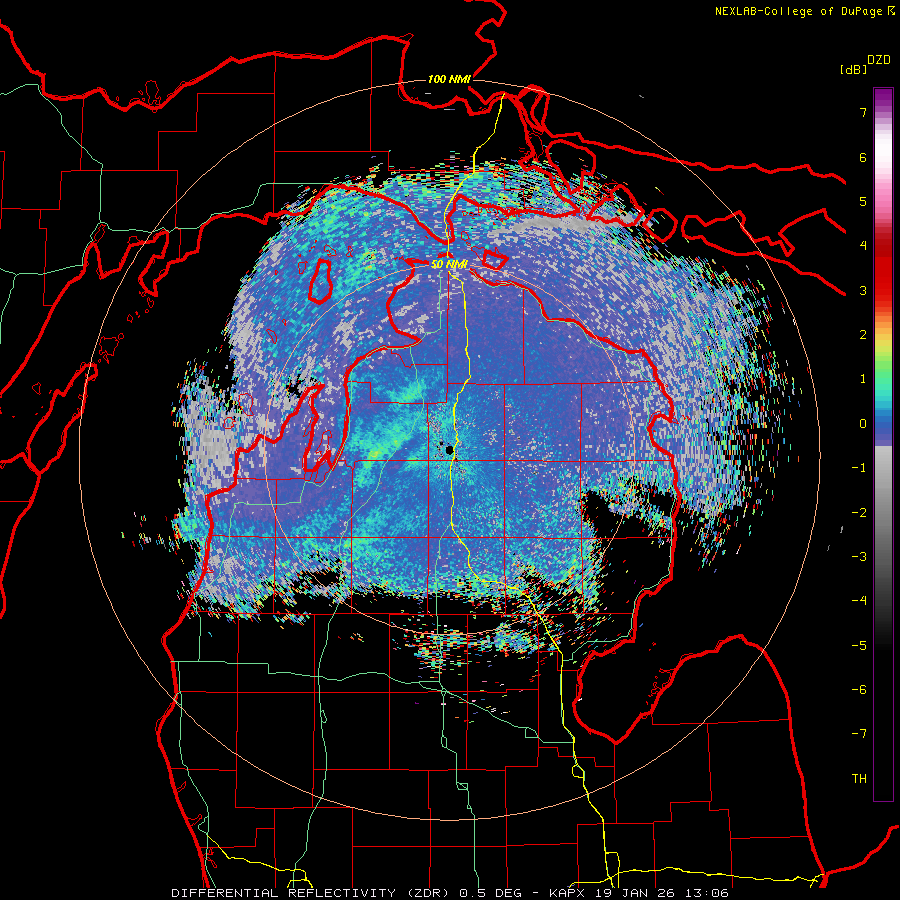Click the 2 value on the color scale

[863, 335]
